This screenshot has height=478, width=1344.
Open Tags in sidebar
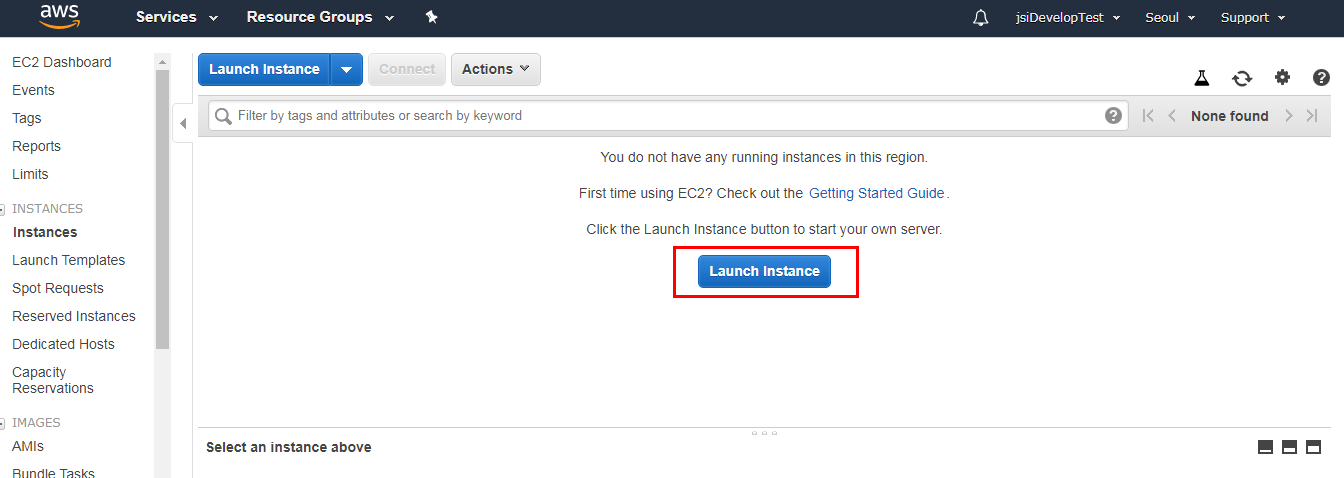click(x=27, y=118)
